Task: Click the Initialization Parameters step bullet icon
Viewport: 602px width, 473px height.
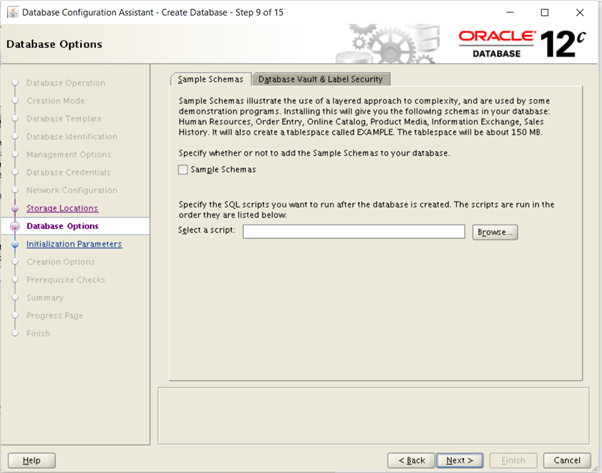Action: coord(15,244)
